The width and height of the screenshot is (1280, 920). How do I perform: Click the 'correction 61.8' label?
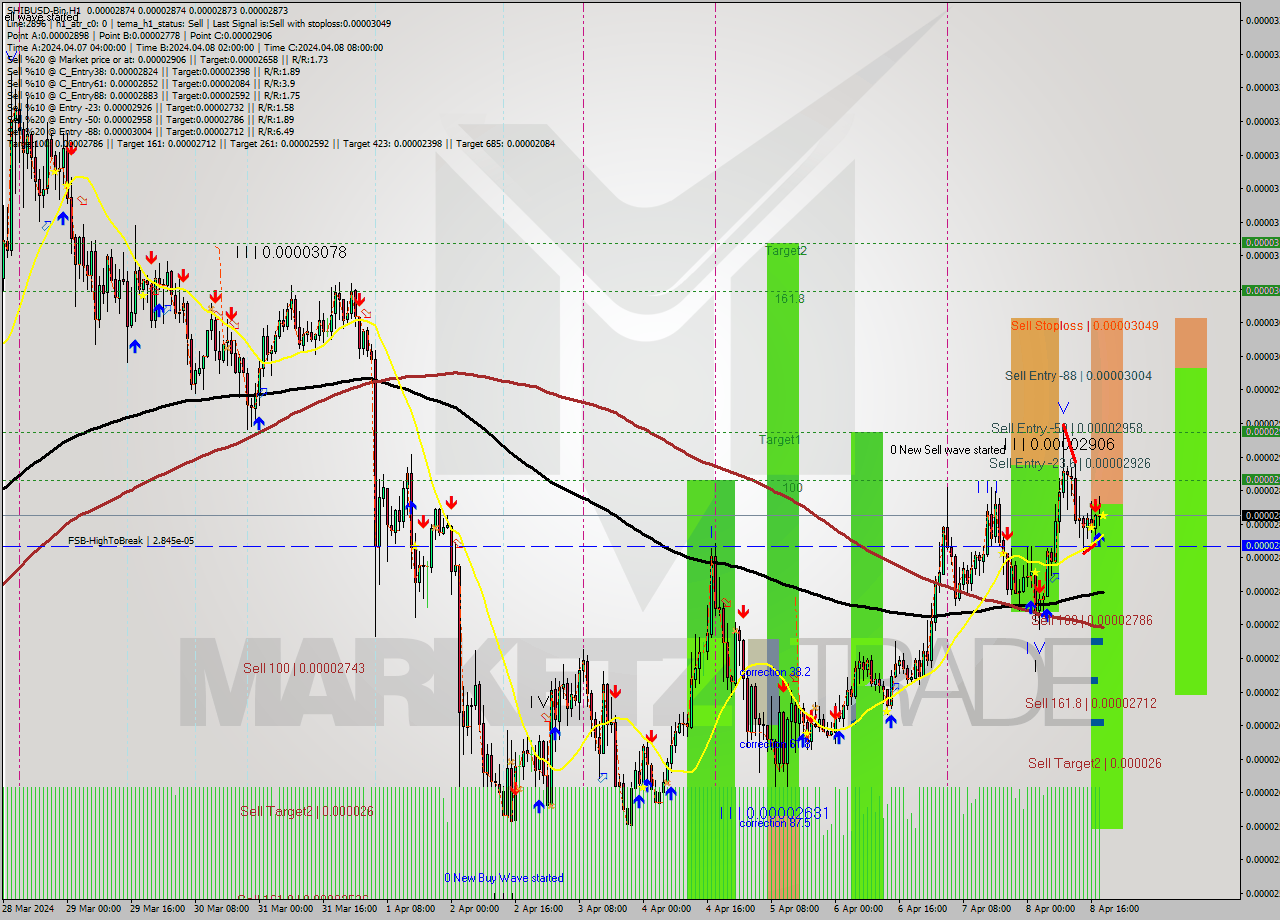coord(775,744)
